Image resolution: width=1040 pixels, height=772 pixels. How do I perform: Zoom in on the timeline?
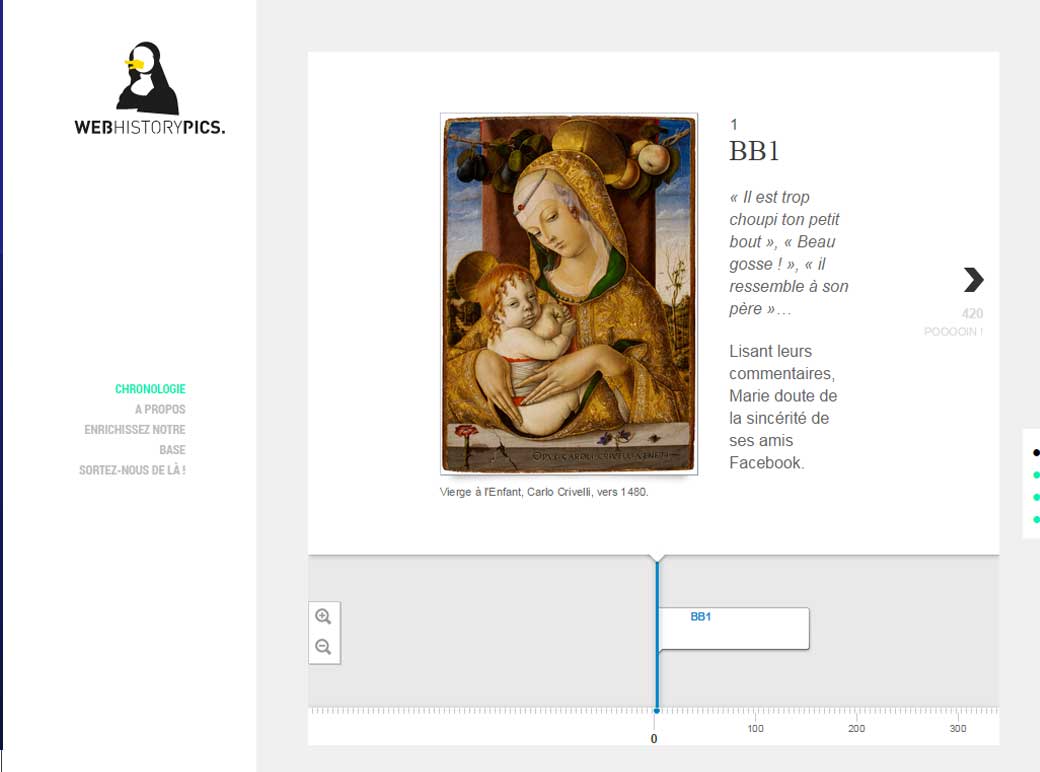323,617
